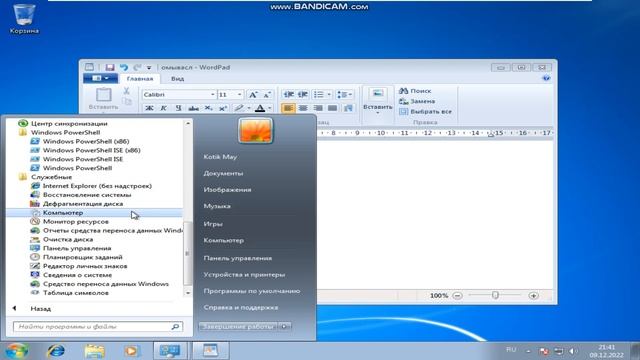Screen dimensions: 640x360
Task: Launch Windows Media Player from the taskbar
Action: tap(131, 351)
